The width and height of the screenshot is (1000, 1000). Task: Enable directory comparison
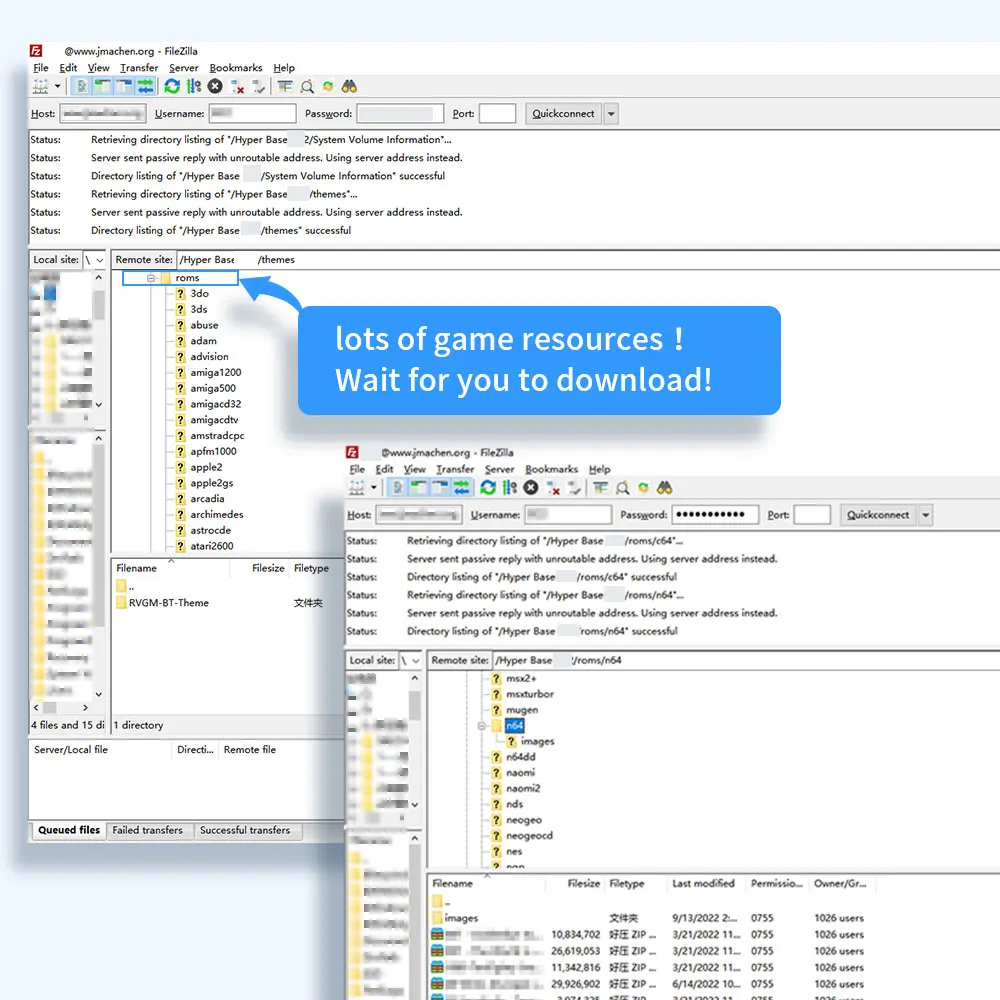[x=307, y=85]
